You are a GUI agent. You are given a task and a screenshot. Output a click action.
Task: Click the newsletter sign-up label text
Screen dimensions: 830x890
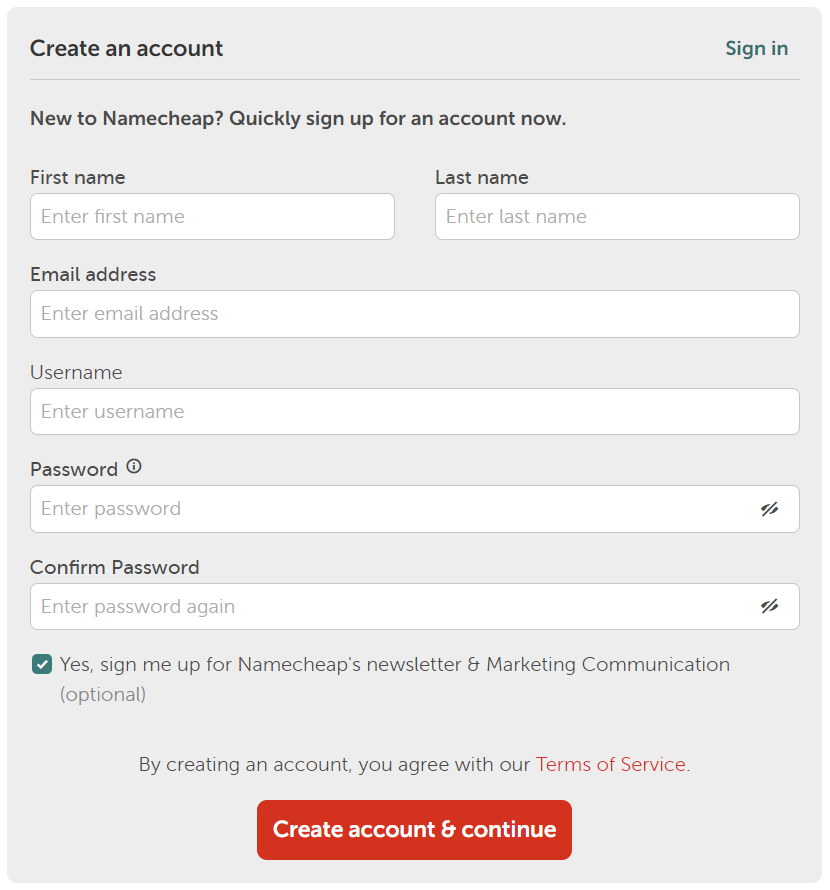(x=395, y=679)
